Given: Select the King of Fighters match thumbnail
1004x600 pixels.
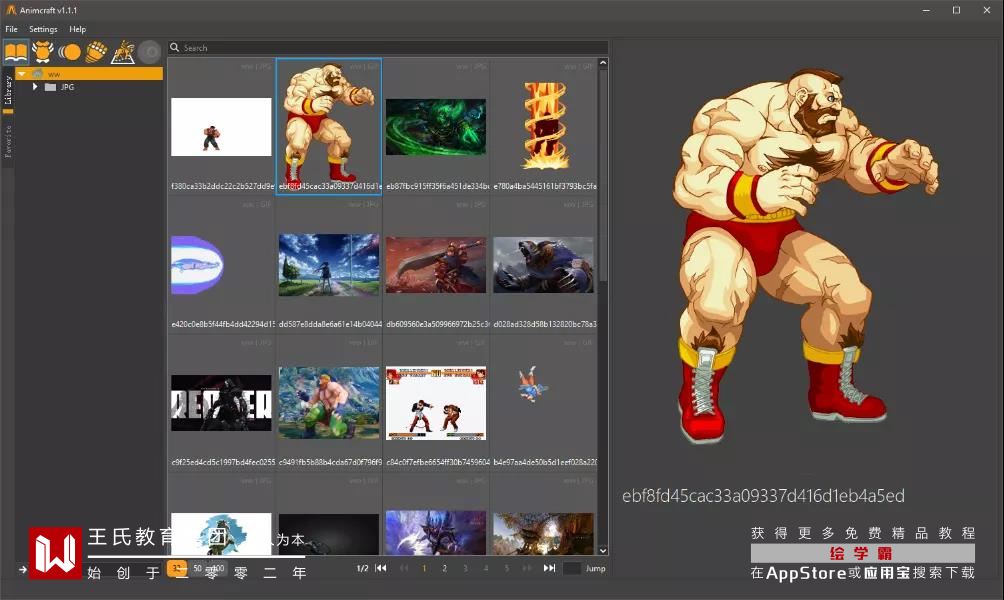Looking at the screenshot, I should tap(436, 403).
